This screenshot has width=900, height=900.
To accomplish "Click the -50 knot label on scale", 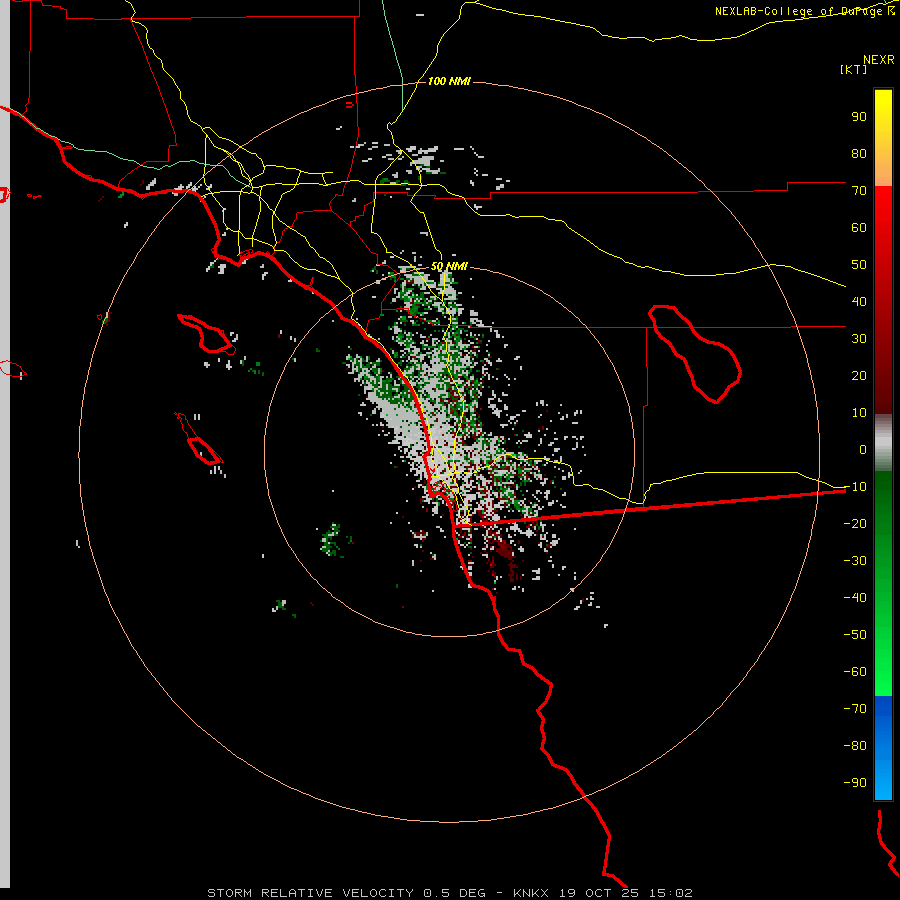I will click(x=855, y=634).
